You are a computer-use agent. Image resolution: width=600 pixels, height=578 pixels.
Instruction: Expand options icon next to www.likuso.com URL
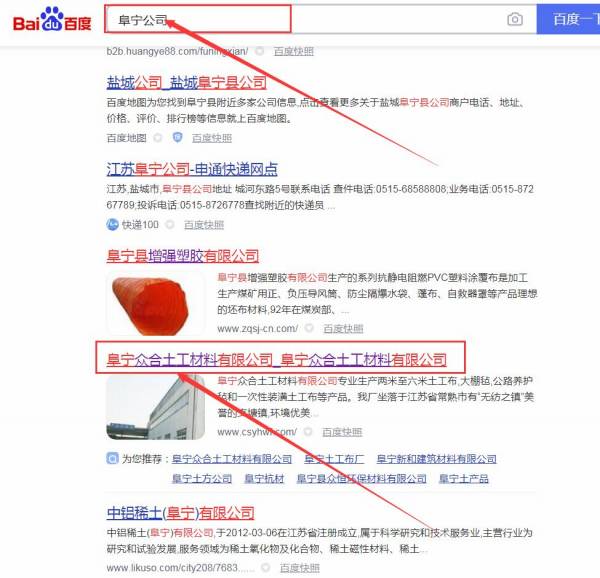266,567
